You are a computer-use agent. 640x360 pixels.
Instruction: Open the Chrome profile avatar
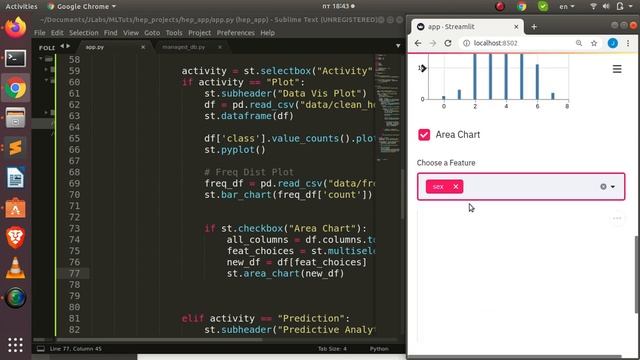(613, 43)
